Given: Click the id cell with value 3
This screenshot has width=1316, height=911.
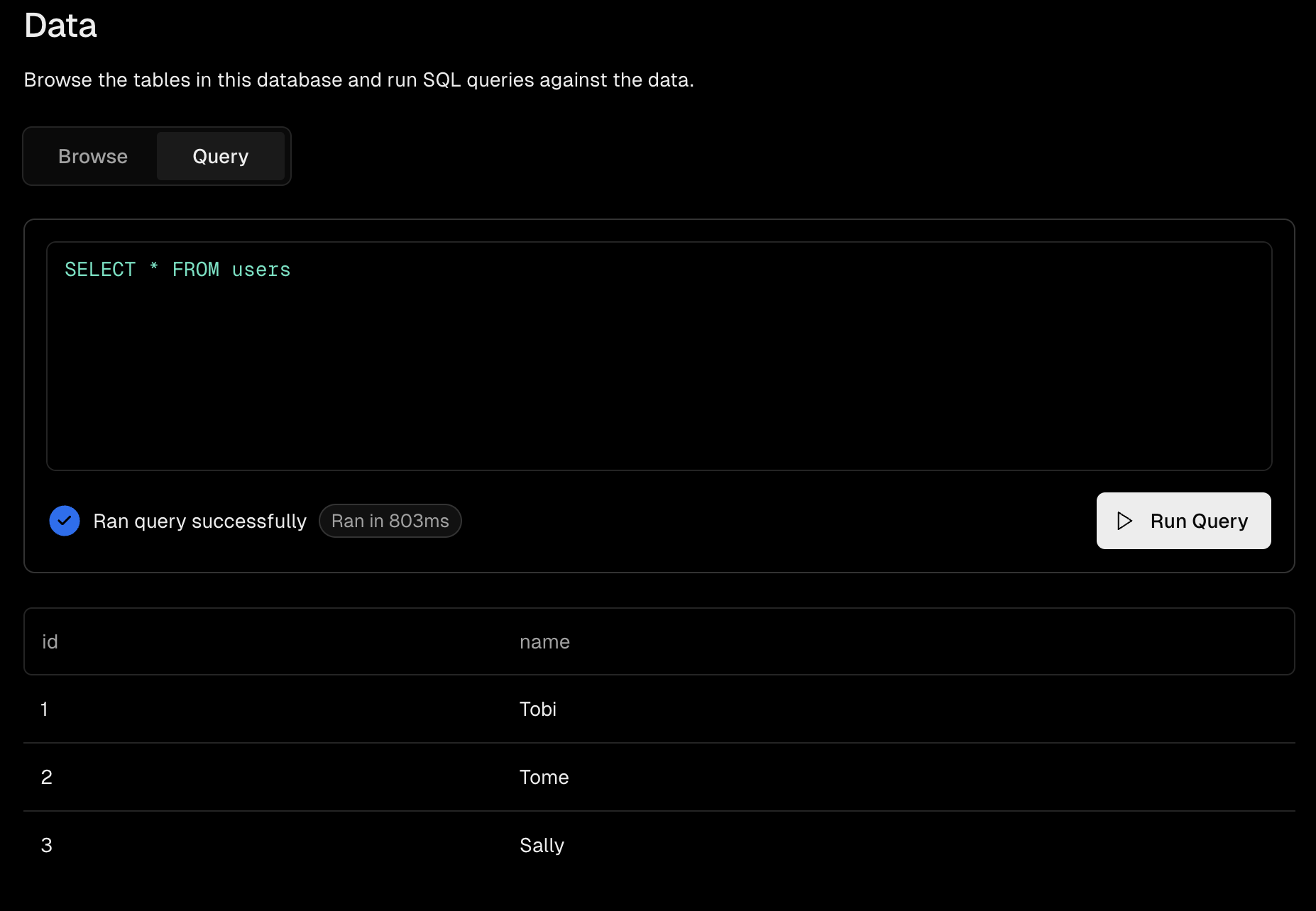Looking at the screenshot, I should click(x=47, y=845).
